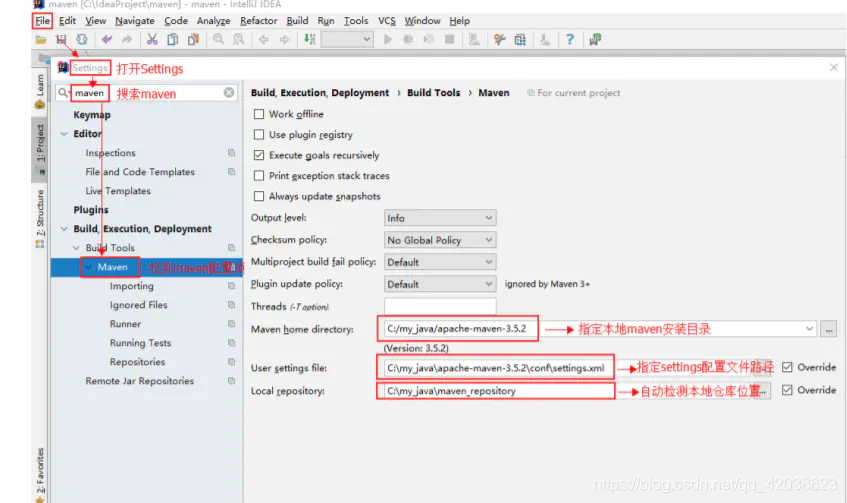Click the Build project toolbar icon
The width and height of the screenshot is (847, 503).
coord(310,39)
